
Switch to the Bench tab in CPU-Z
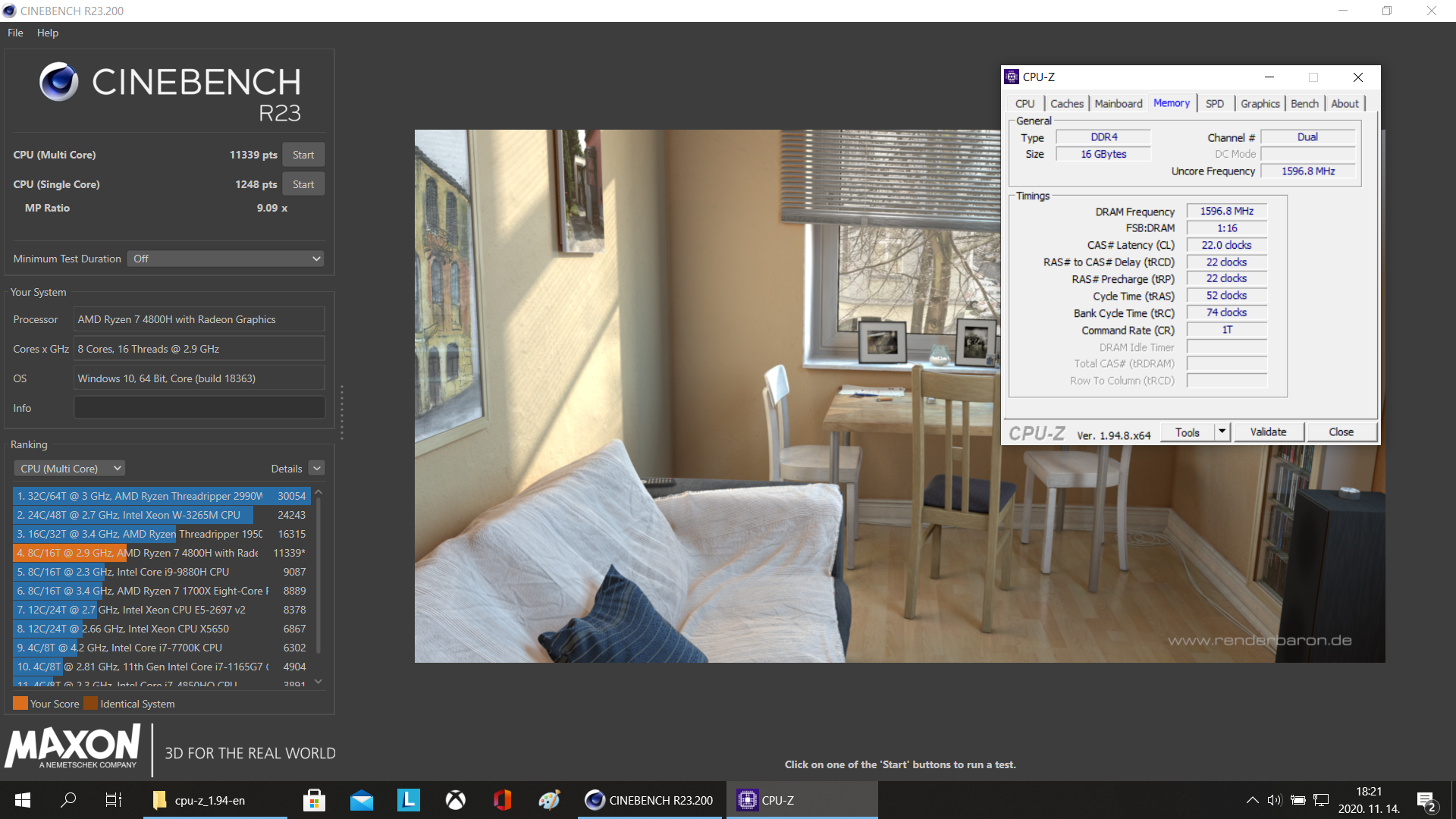(x=1305, y=104)
